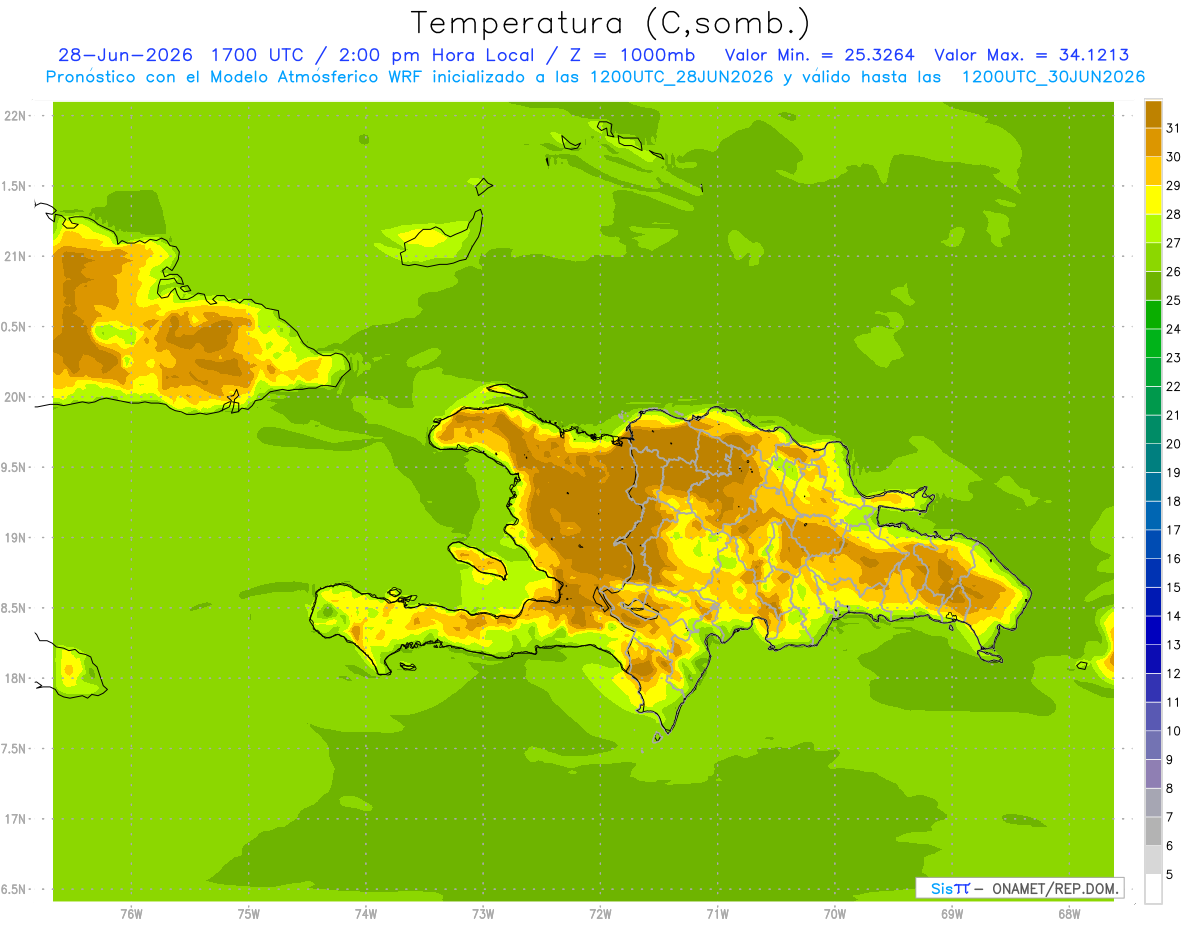Click the legend band between 18 and 19
This screenshot has width=1200, height=927.
tap(1153, 486)
